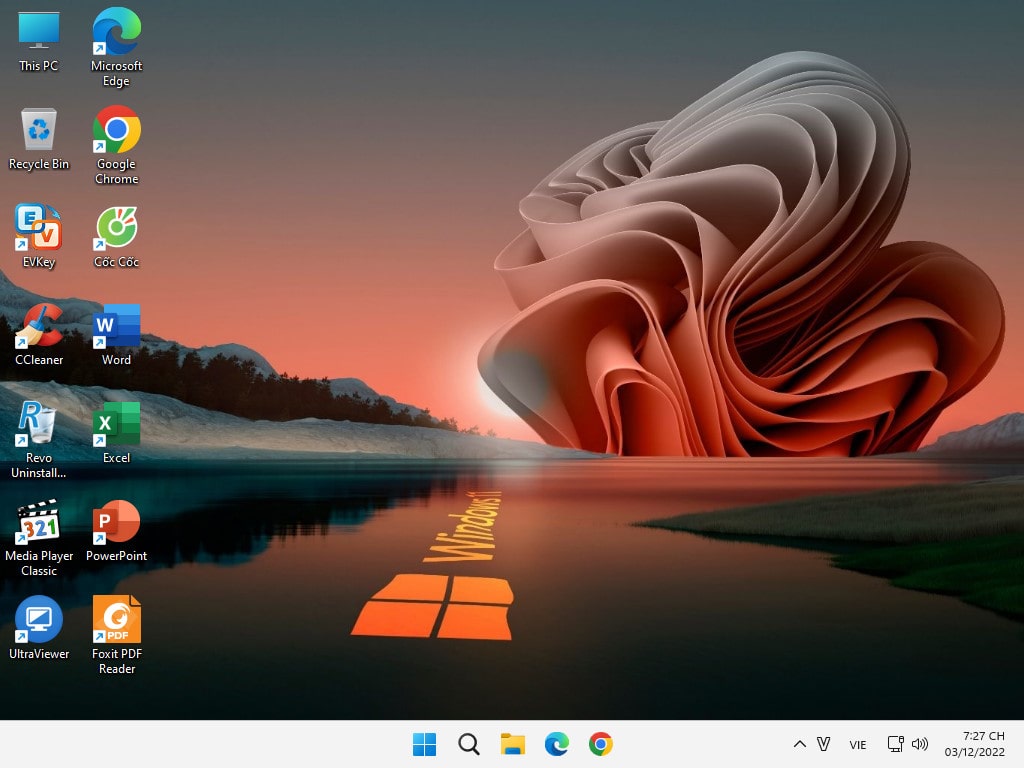This screenshot has height=768, width=1024.
Task: Show hidden icons in system tray
Action: [x=799, y=744]
